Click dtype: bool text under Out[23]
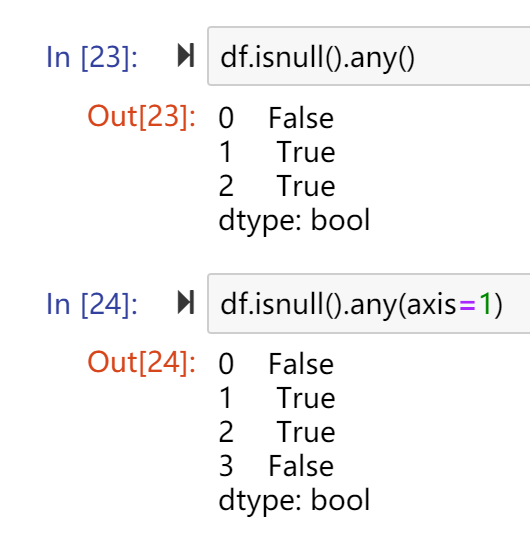 294,220
